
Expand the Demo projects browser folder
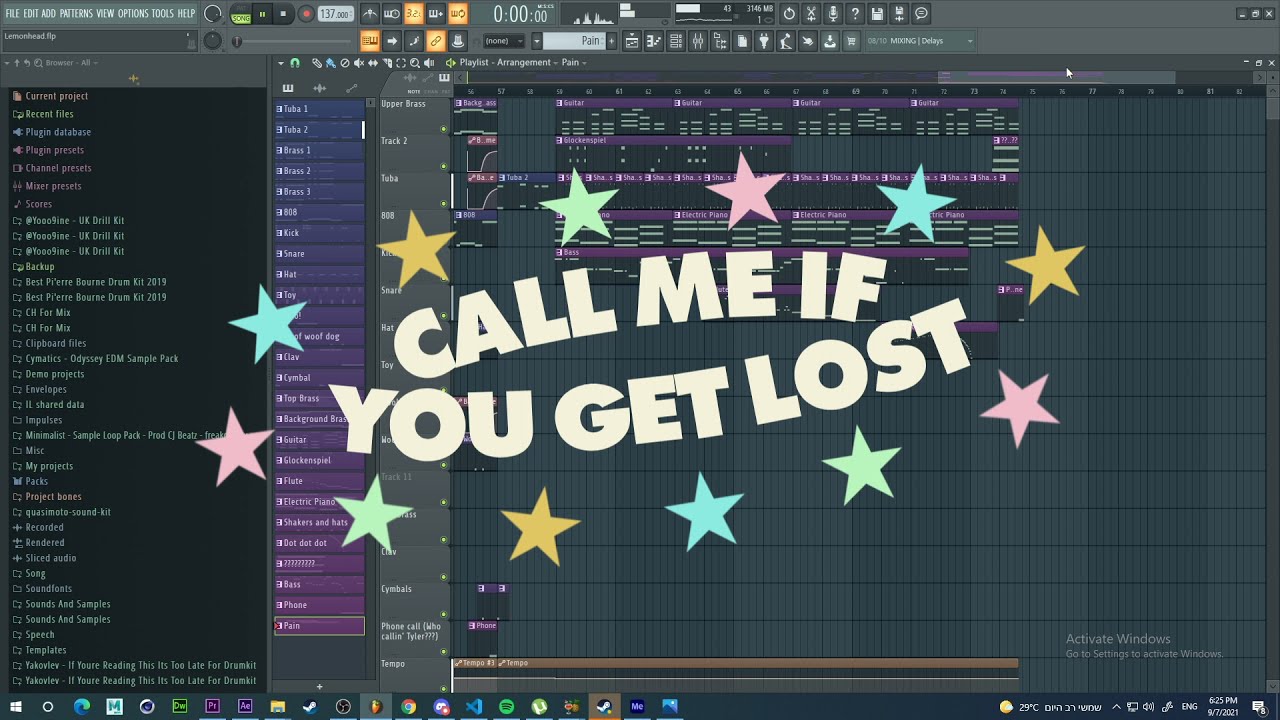[x=55, y=374]
